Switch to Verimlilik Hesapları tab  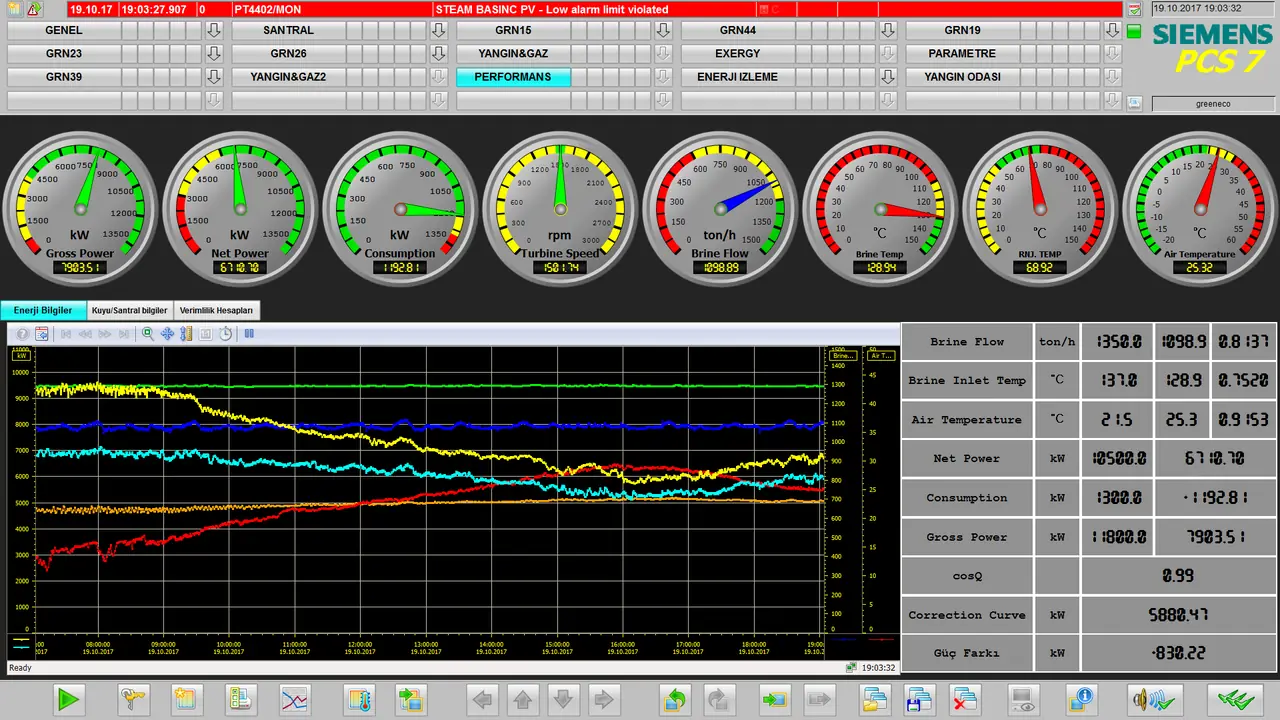tap(216, 311)
